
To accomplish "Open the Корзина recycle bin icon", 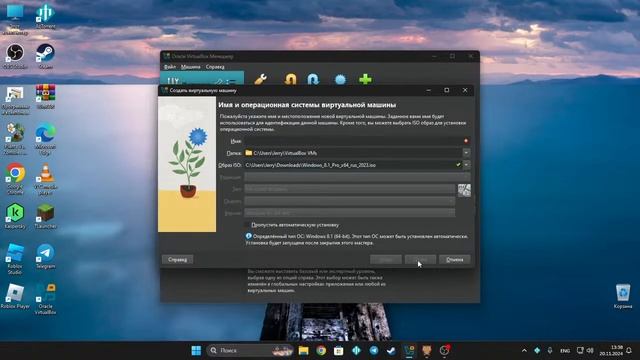I will click(623, 296).
